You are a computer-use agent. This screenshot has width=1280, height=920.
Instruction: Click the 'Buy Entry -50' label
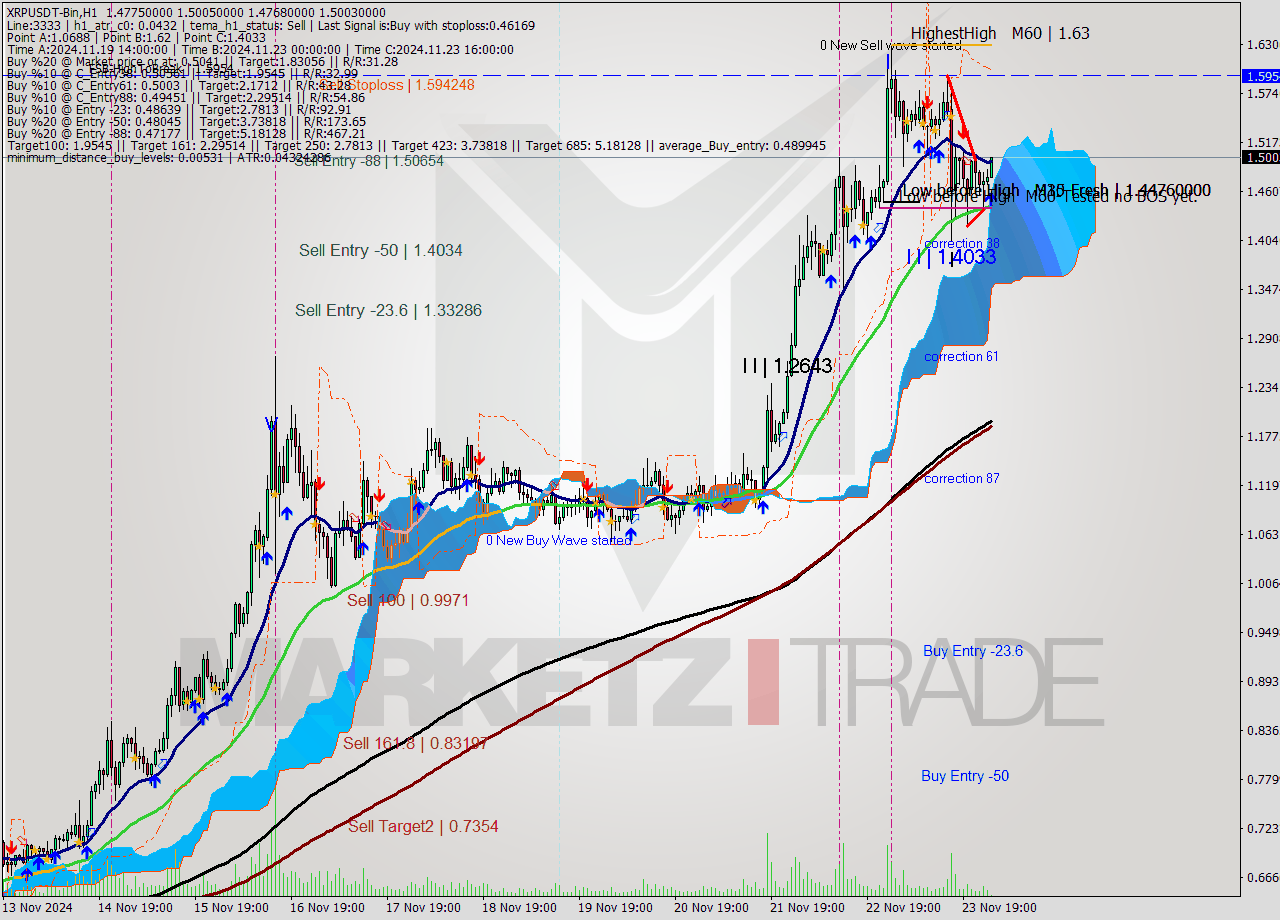[965, 776]
